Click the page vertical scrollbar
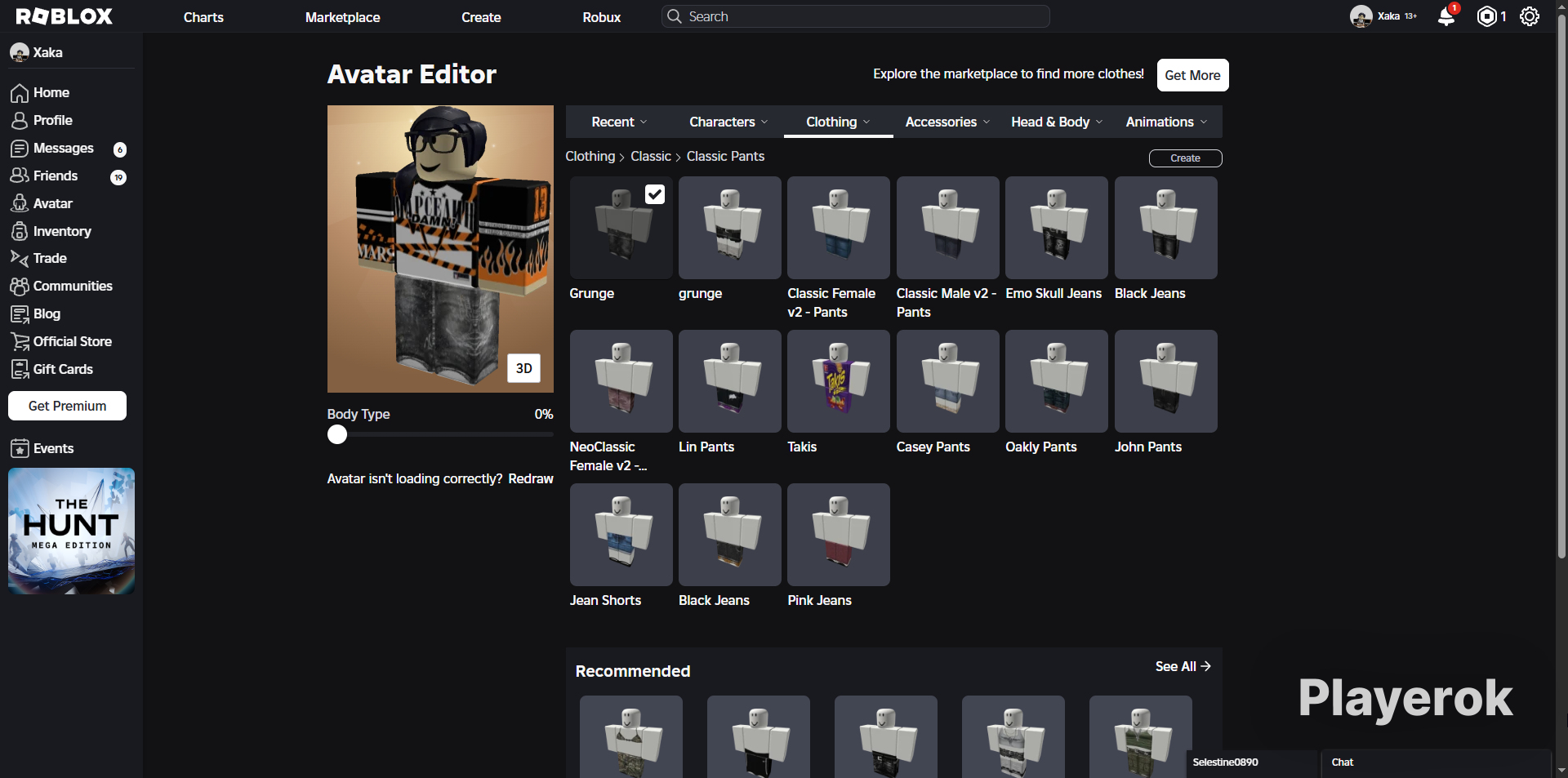Viewport: 1568px width, 778px height. pyautogui.click(x=1561, y=286)
